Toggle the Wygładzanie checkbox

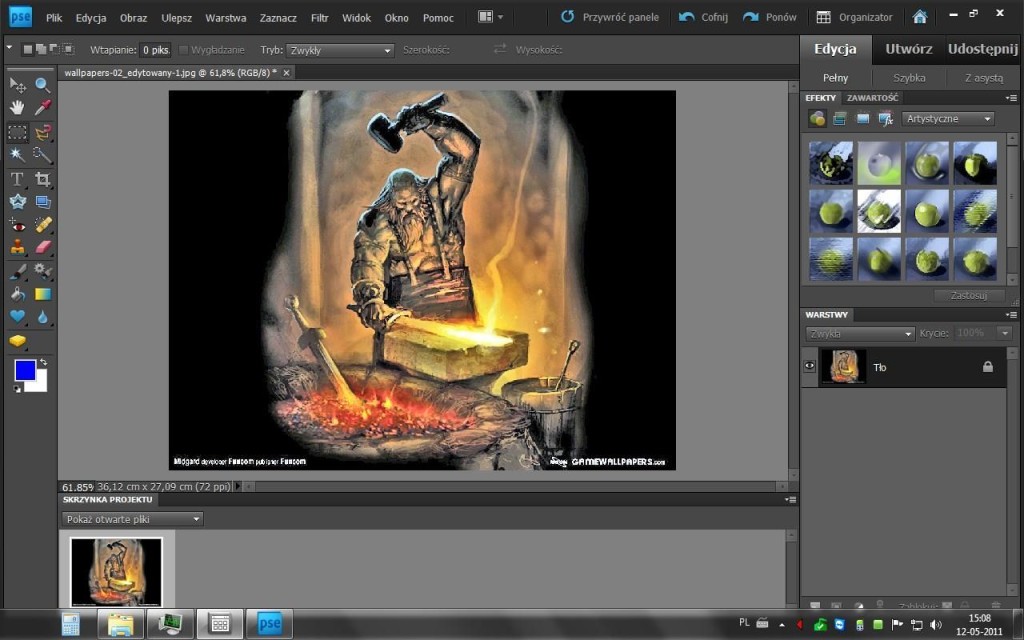[x=184, y=50]
